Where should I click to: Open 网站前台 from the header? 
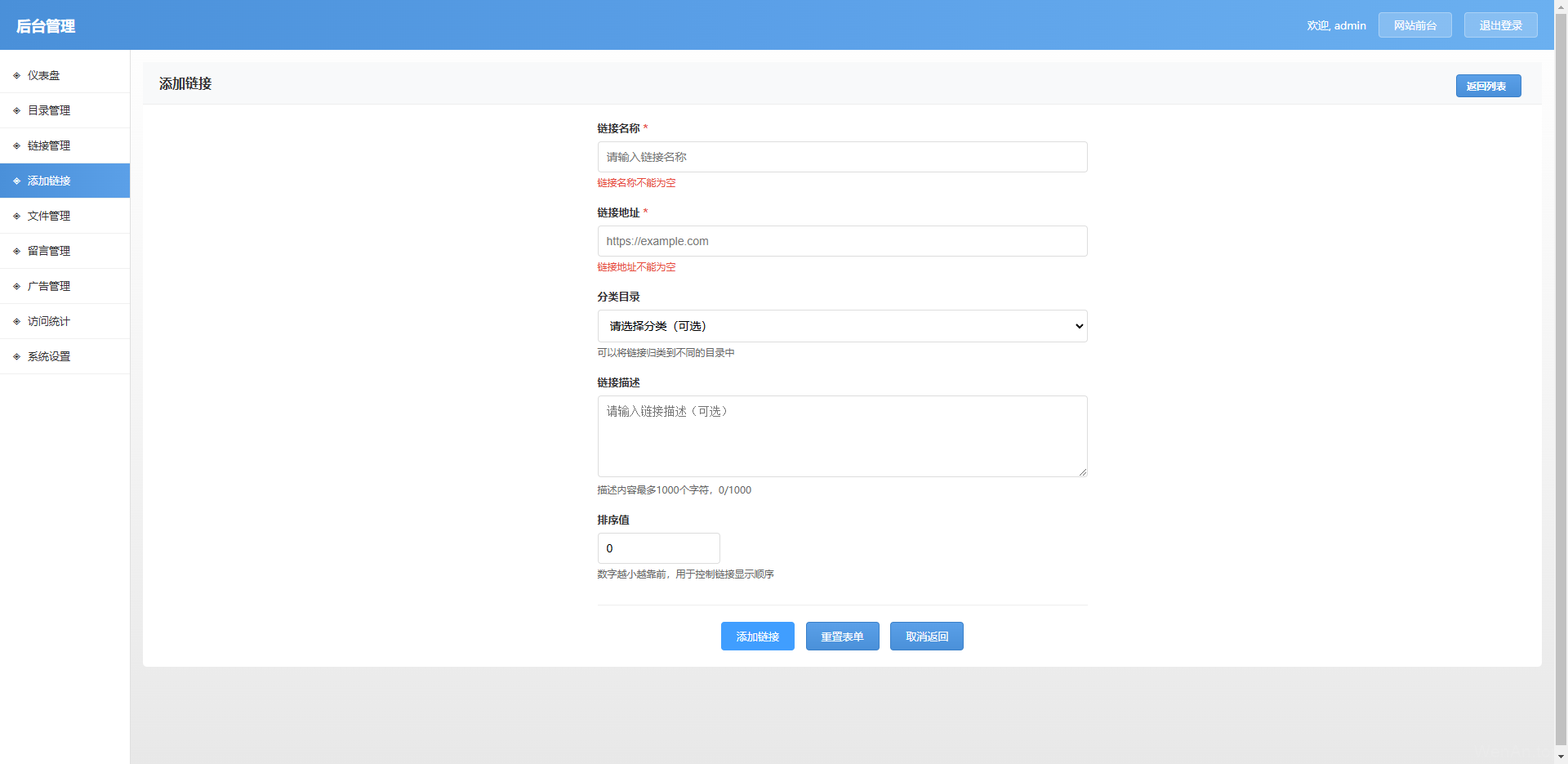click(x=1414, y=25)
